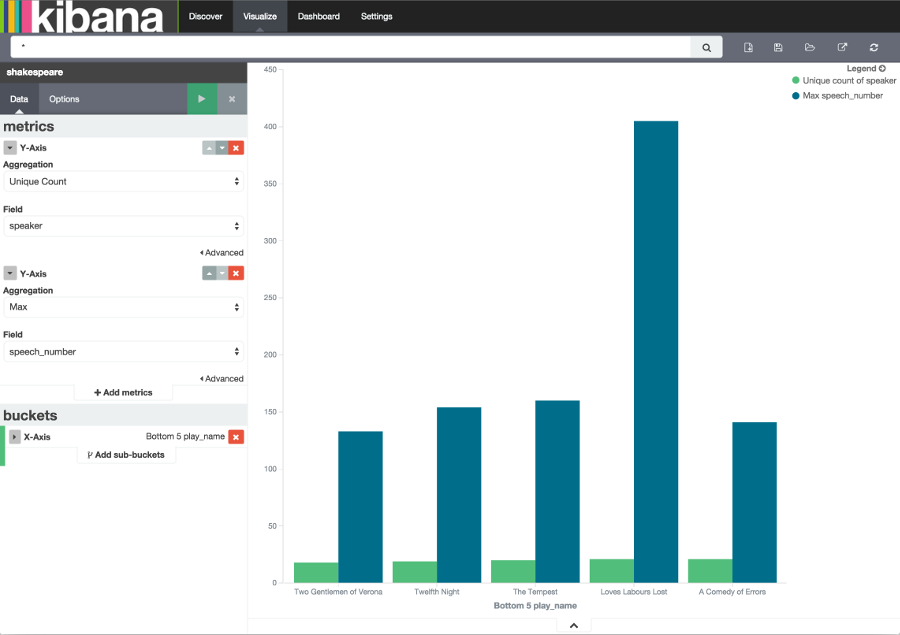The width and height of the screenshot is (900, 635).
Task: Open the Aggregation dropdown showing Unique Count
Action: pos(123,182)
